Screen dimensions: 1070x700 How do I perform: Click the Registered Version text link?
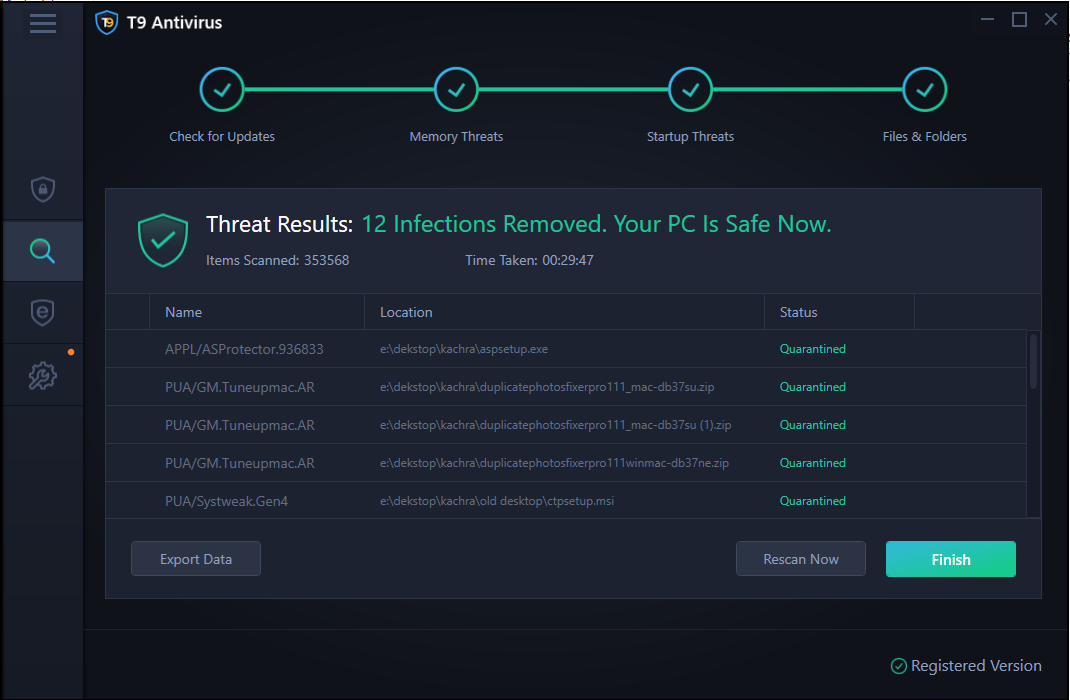pyautogui.click(x=975, y=665)
